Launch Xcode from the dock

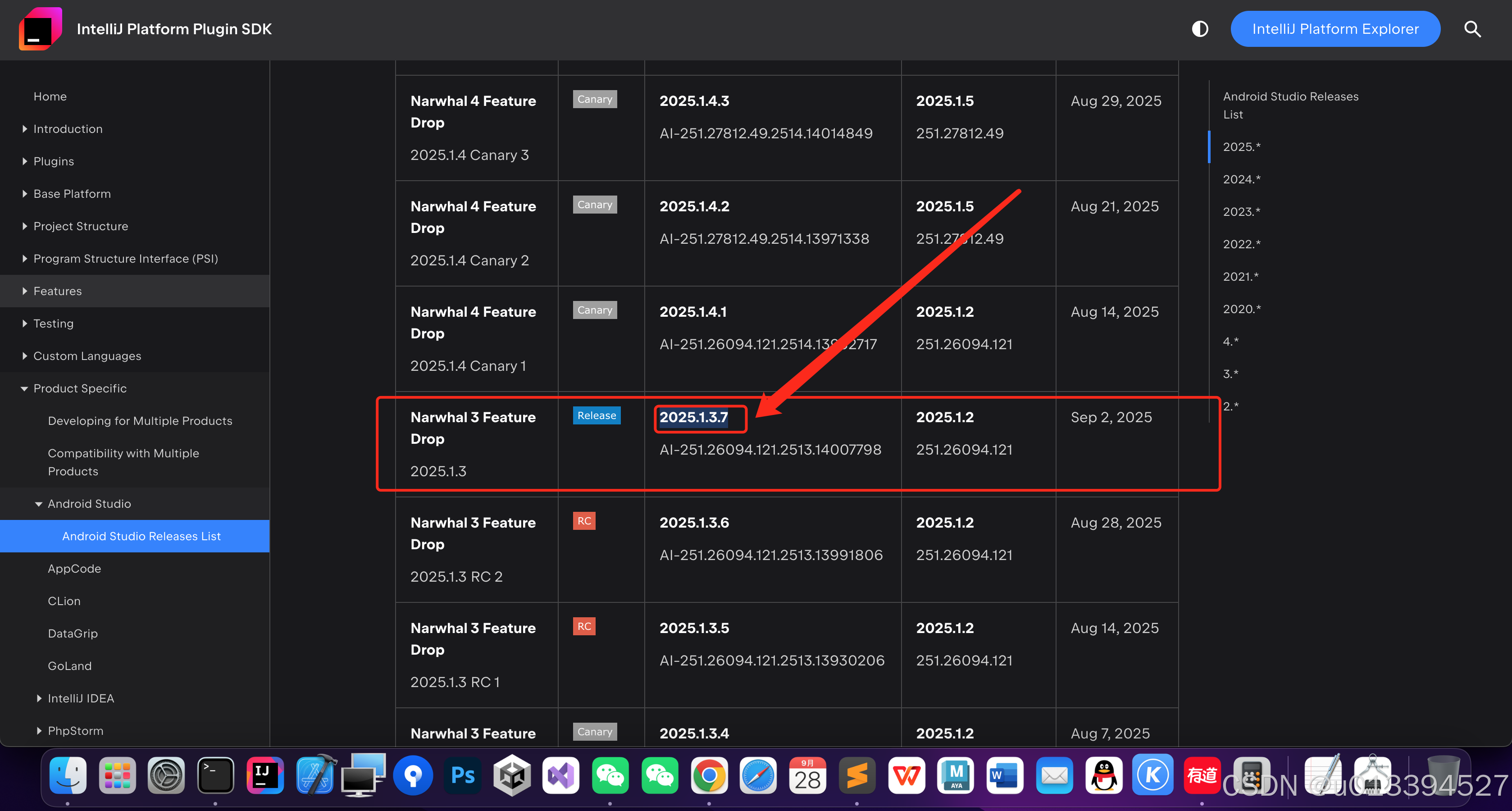click(x=315, y=775)
